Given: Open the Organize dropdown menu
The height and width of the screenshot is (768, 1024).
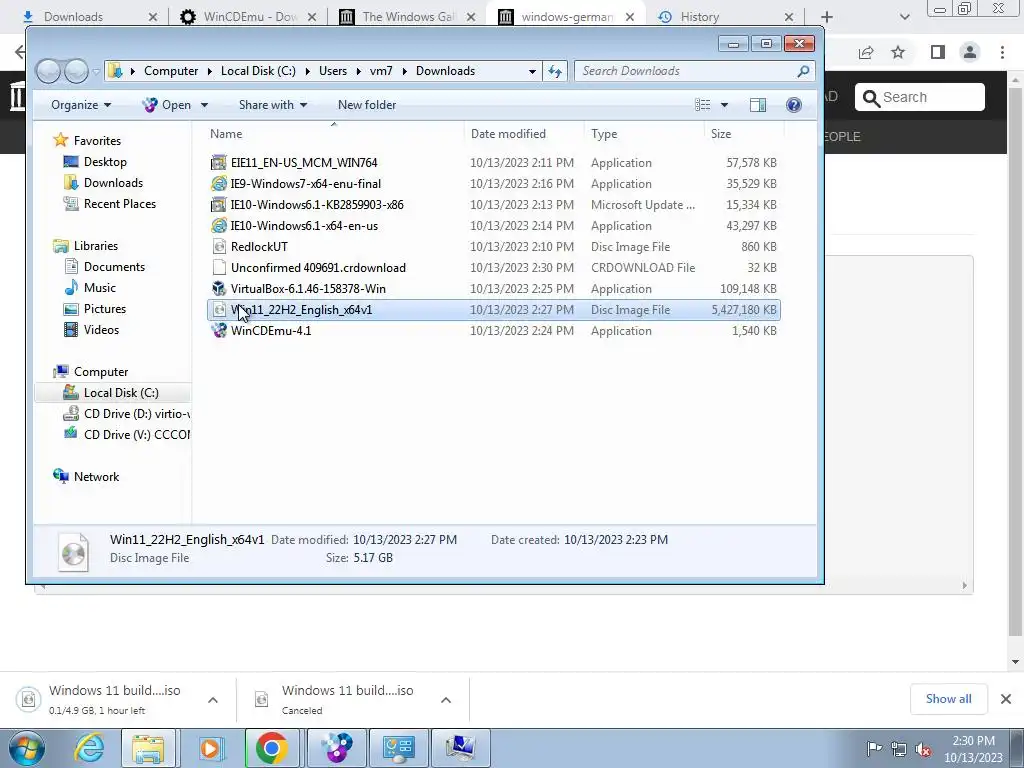Looking at the screenshot, I should coord(81,104).
